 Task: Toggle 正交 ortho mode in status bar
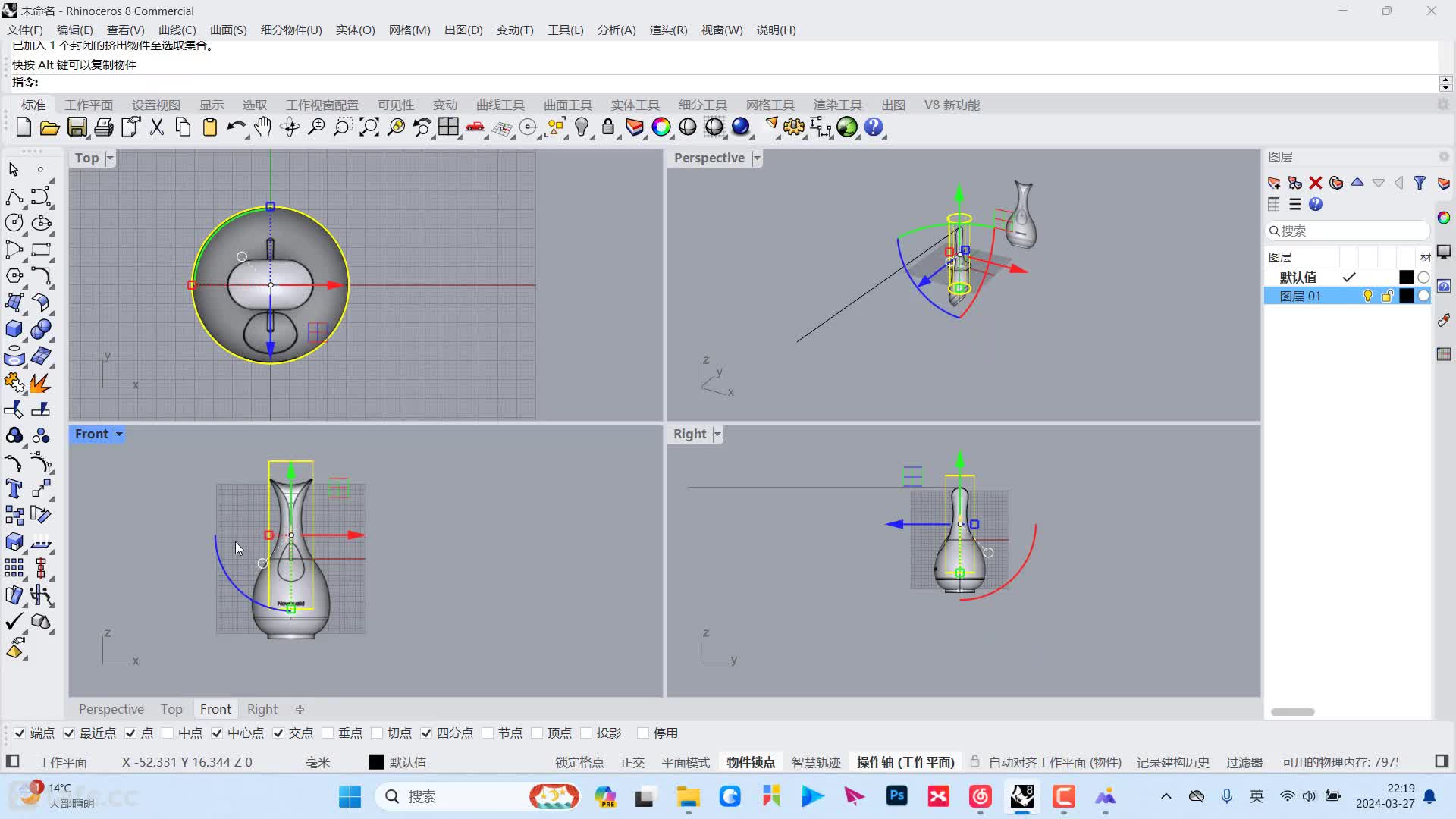click(x=632, y=762)
